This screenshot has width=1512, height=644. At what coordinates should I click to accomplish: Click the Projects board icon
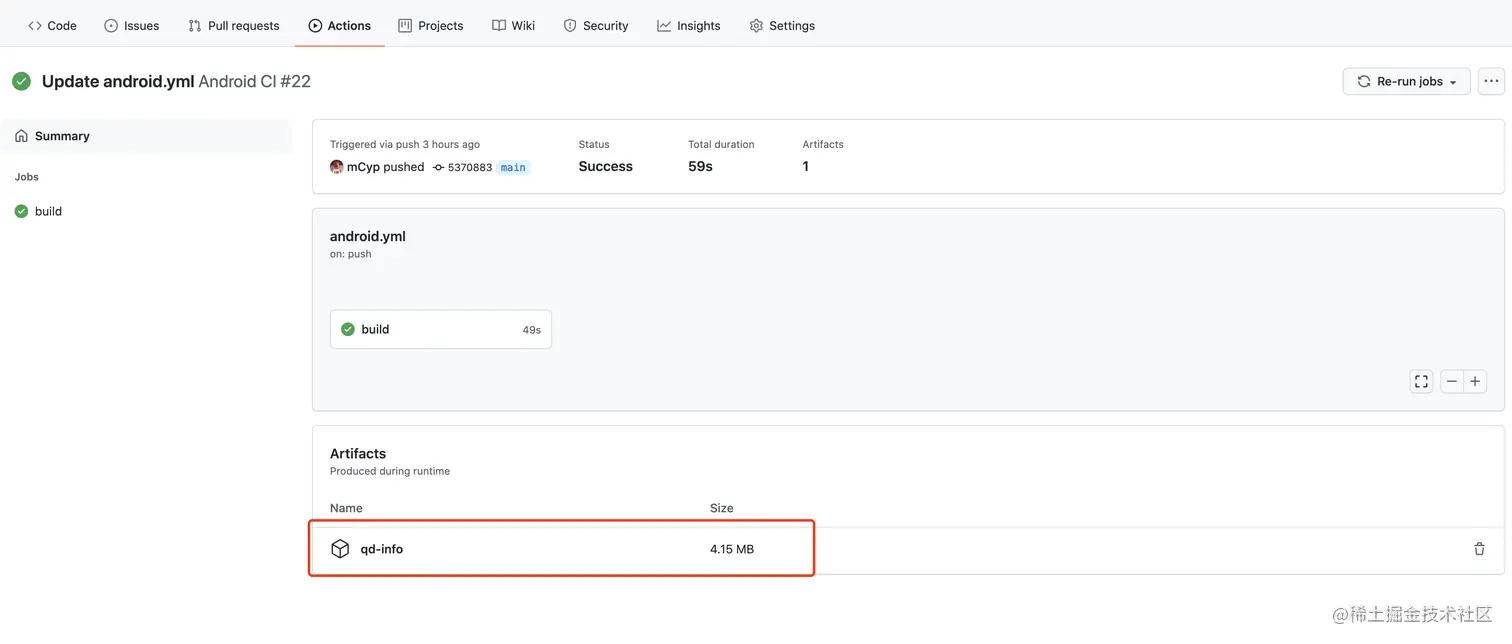coord(405,25)
